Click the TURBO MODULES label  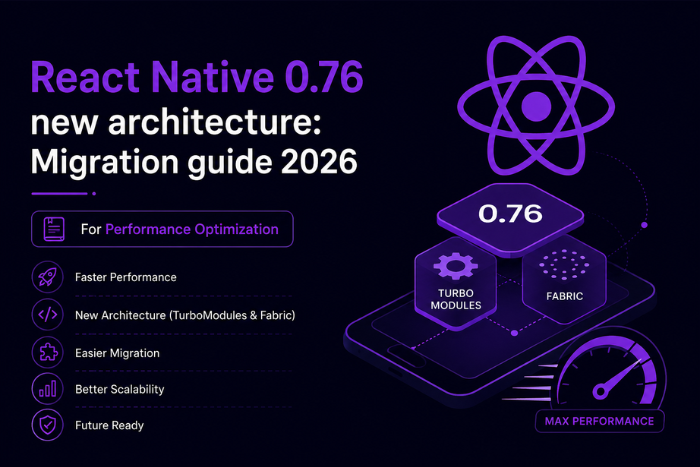coord(456,299)
